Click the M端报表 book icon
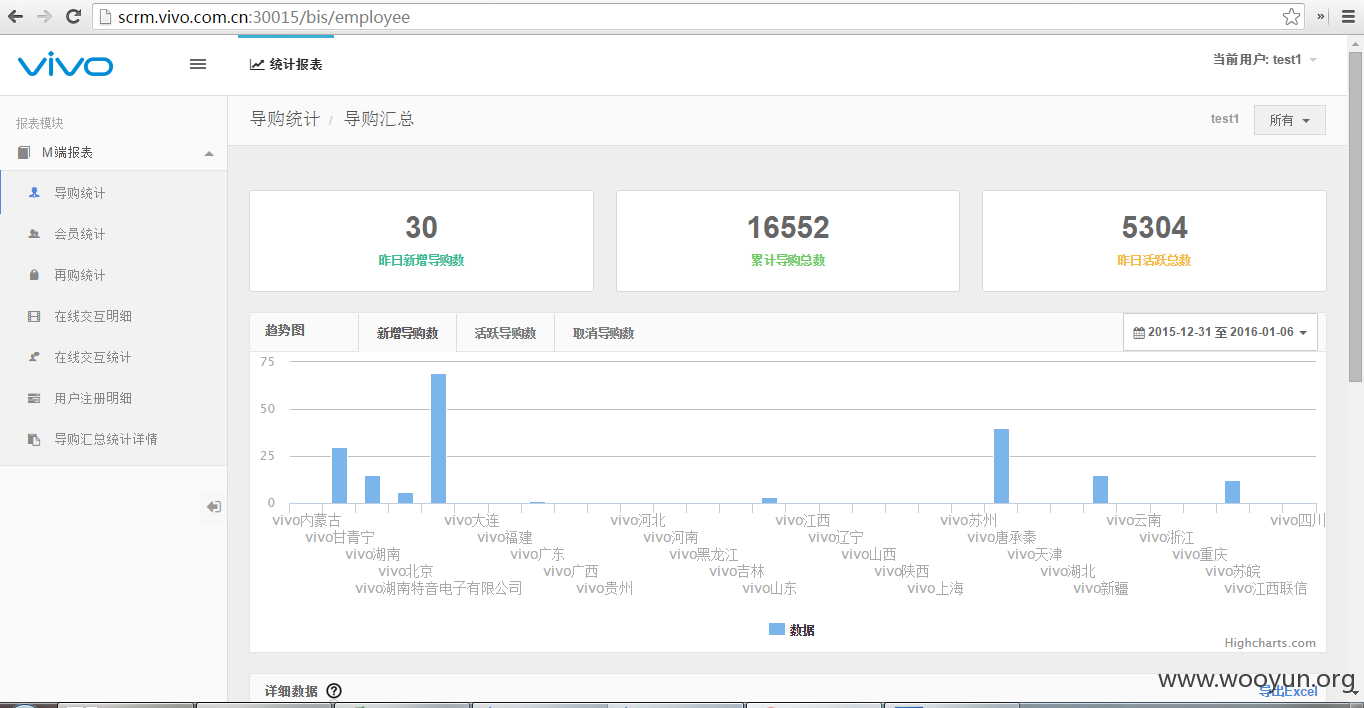1364x708 pixels. 24,153
